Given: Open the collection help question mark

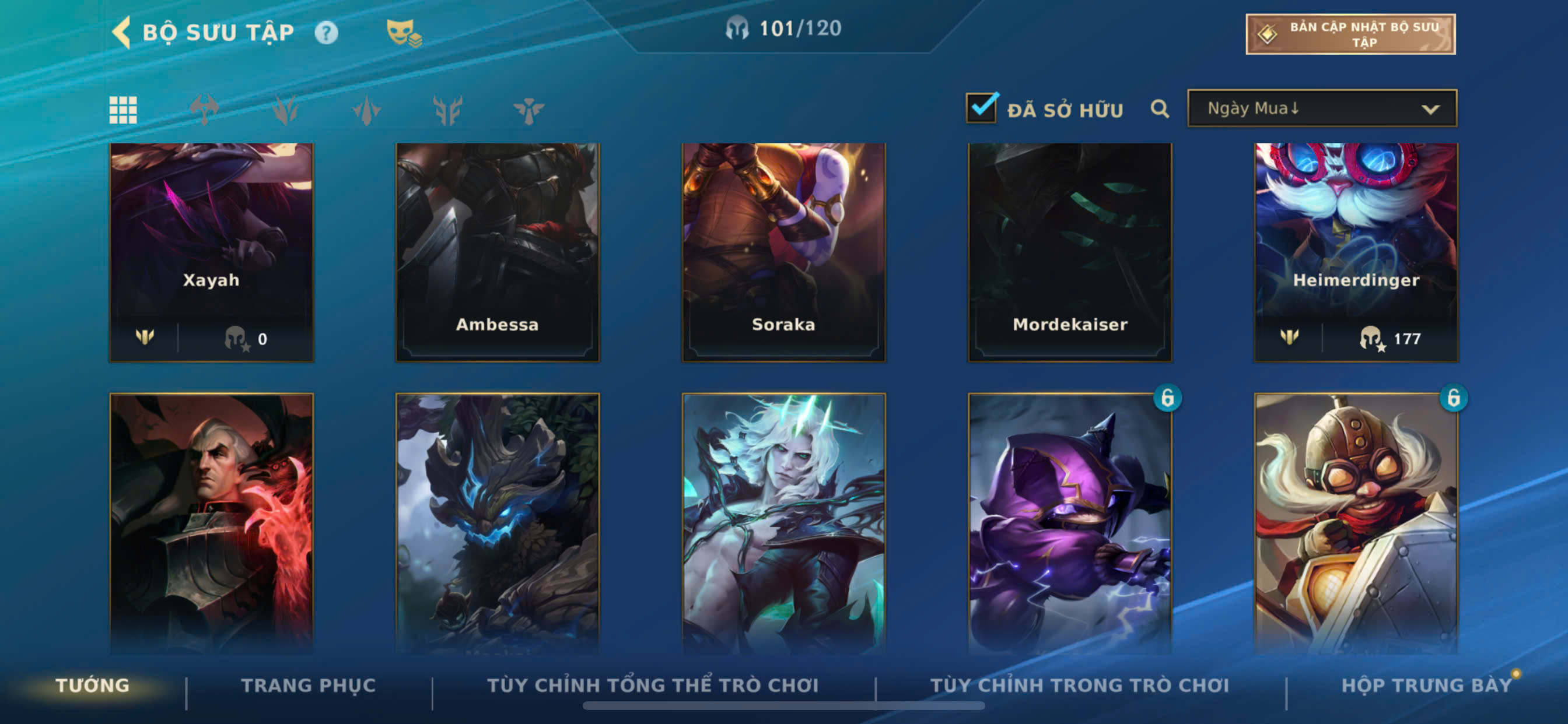Looking at the screenshot, I should coord(326,32).
